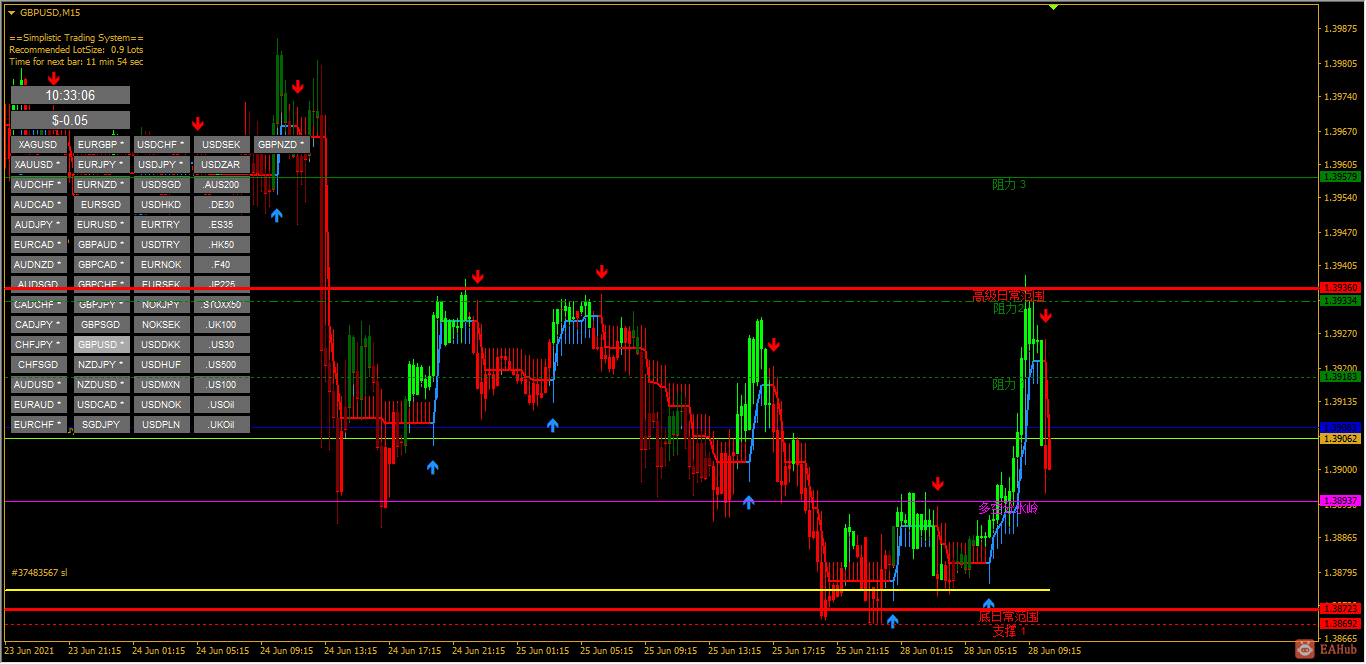The height and width of the screenshot is (664, 1366).
Task: Open the USDSGD symbol chart
Action: [x=161, y=185]
